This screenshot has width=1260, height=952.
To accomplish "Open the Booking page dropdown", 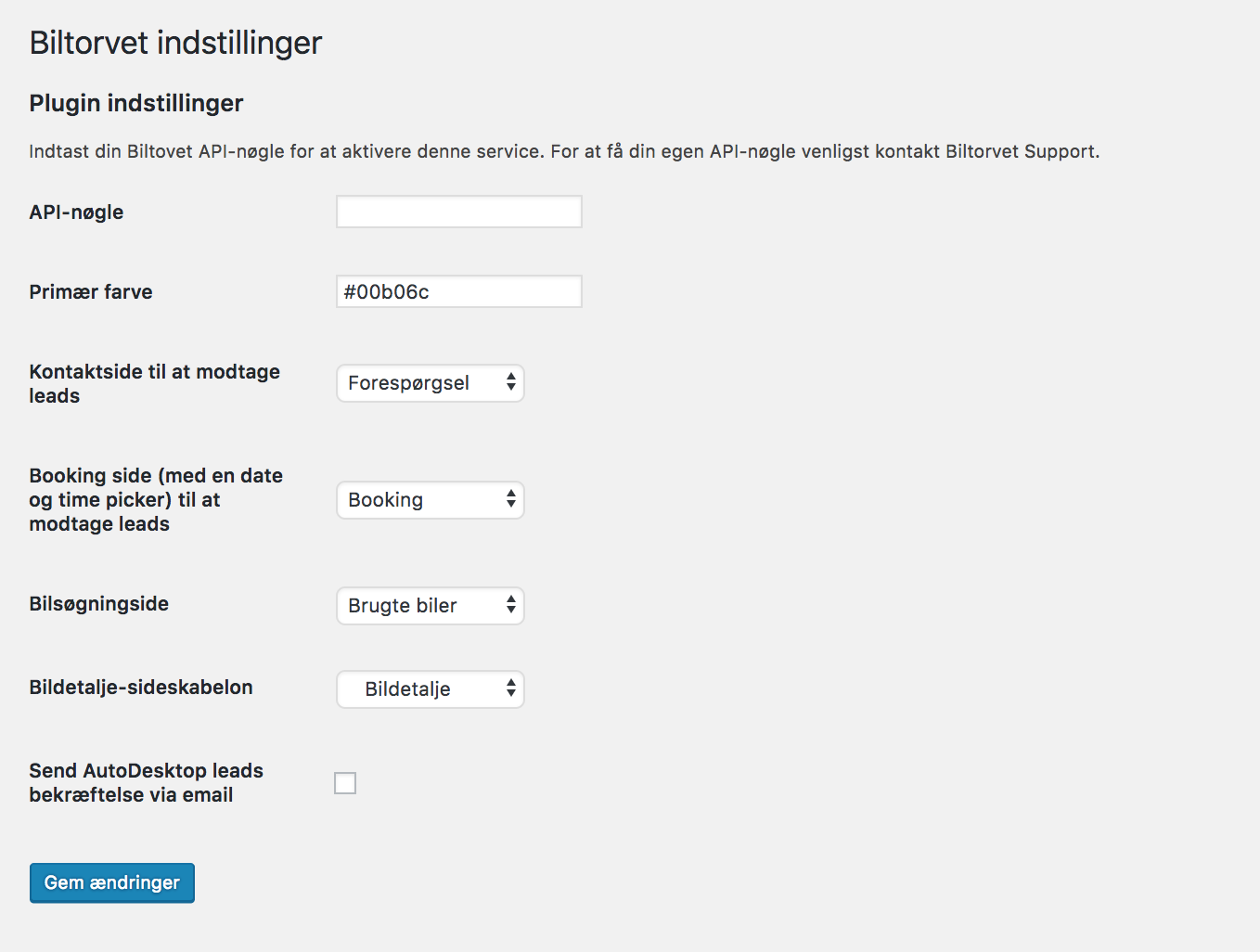I will (431, 500).
